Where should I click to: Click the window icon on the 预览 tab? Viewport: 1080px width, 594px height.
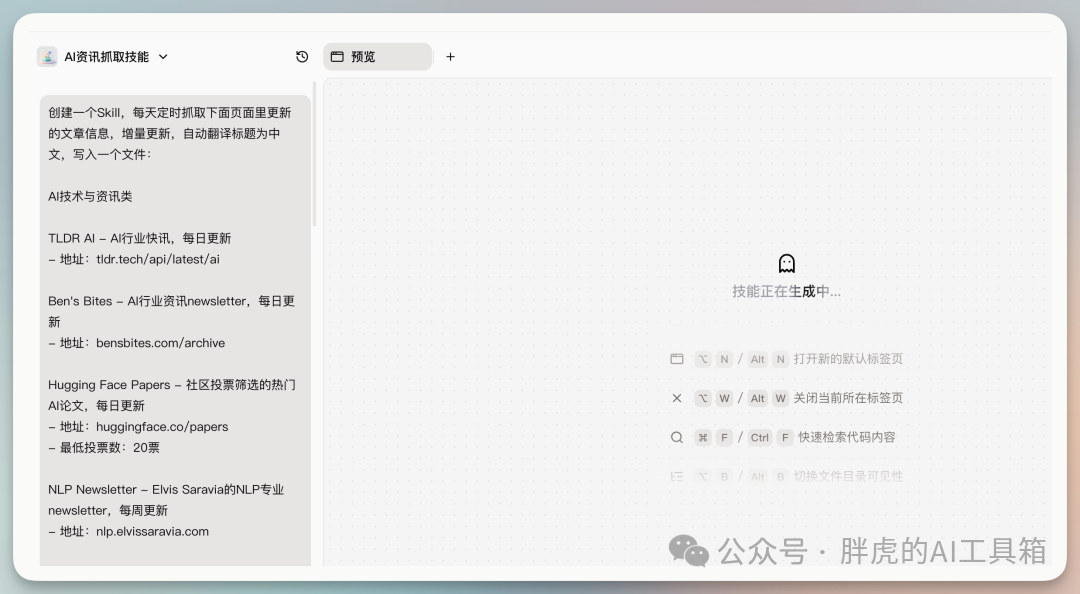click(x=337, y=56)
